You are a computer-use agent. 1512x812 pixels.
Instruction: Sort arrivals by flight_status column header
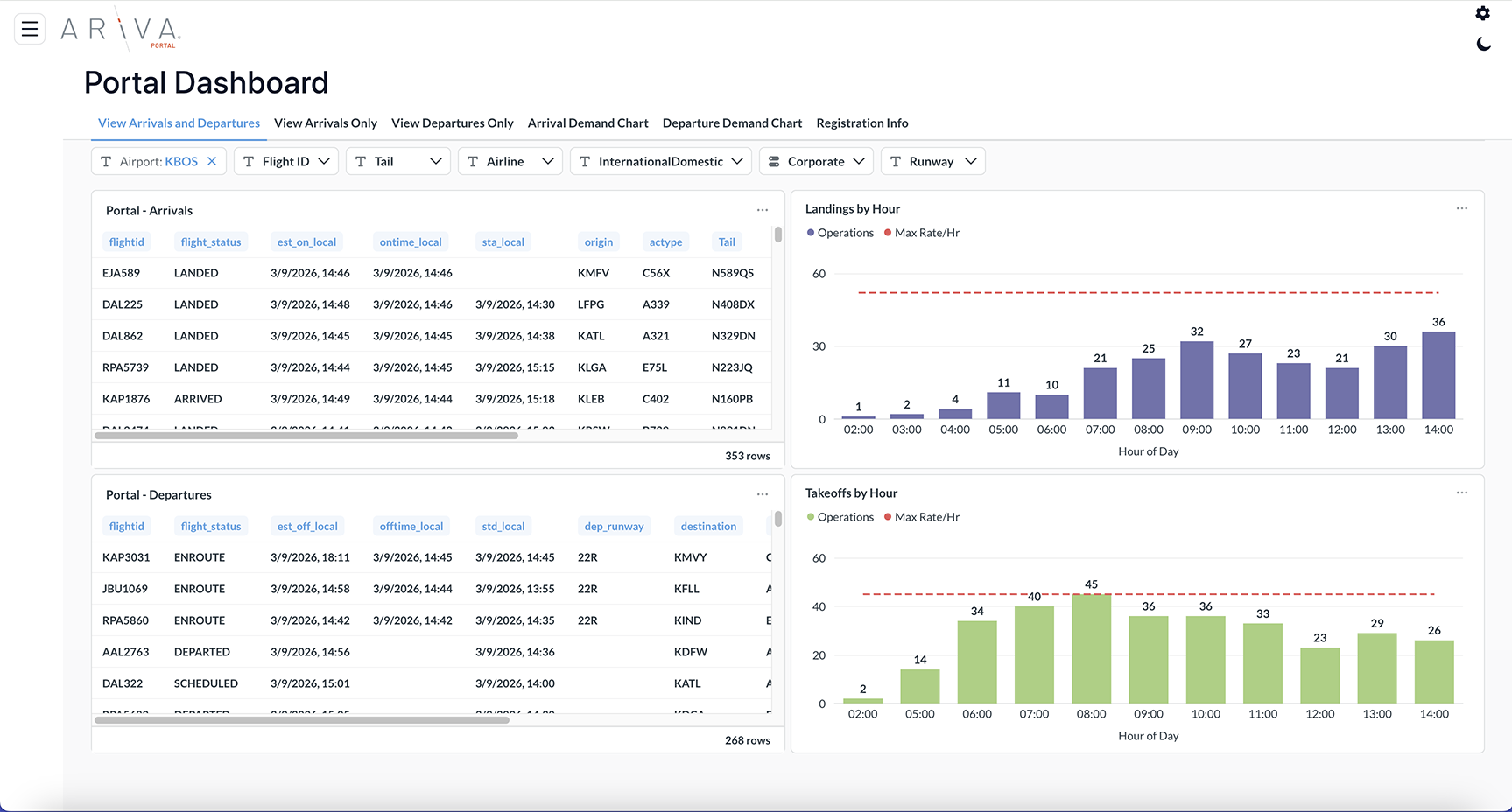(x=210, y=242)
